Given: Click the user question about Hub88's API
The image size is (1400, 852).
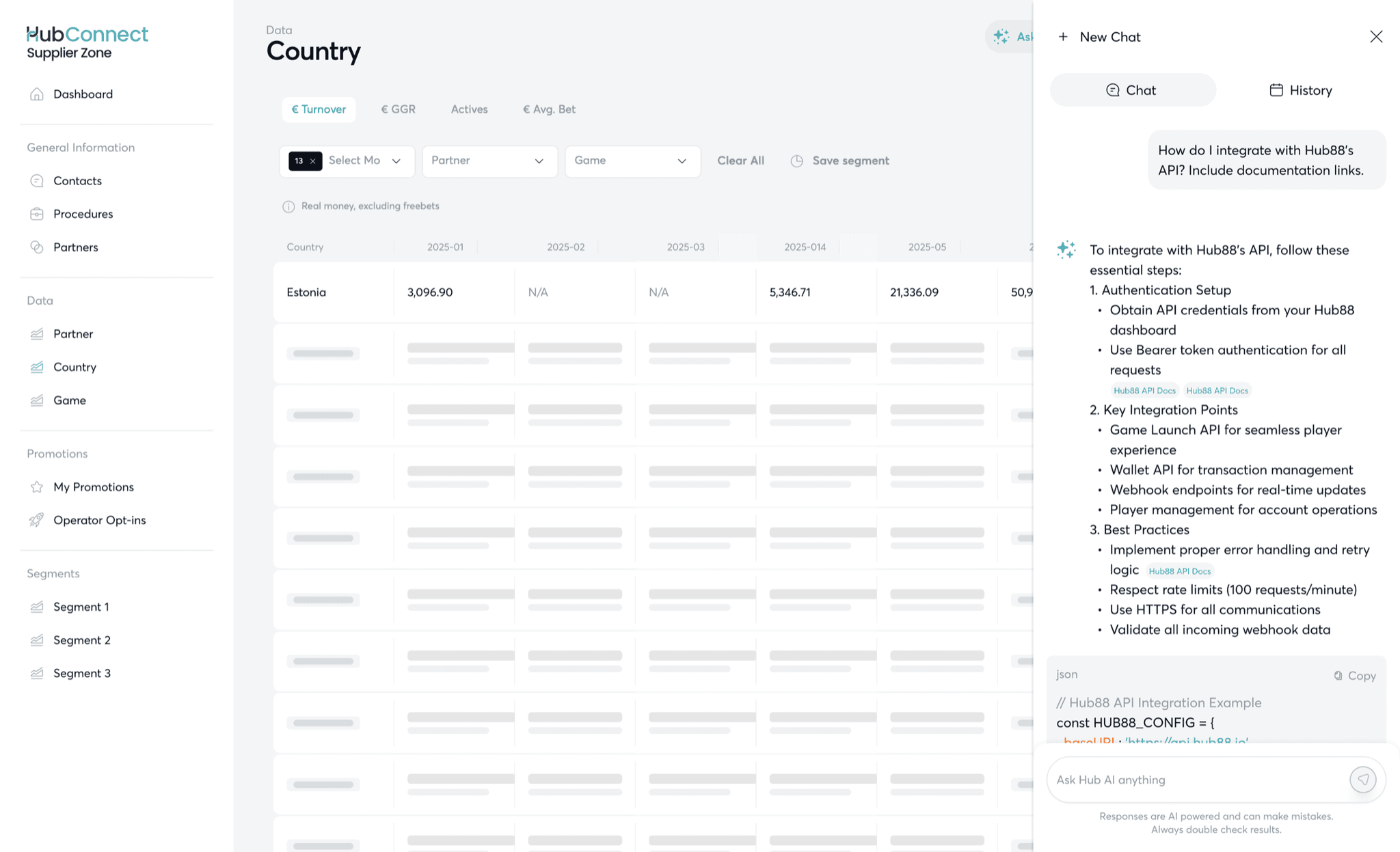Looking at the screenshot, I should point(1267,160).
